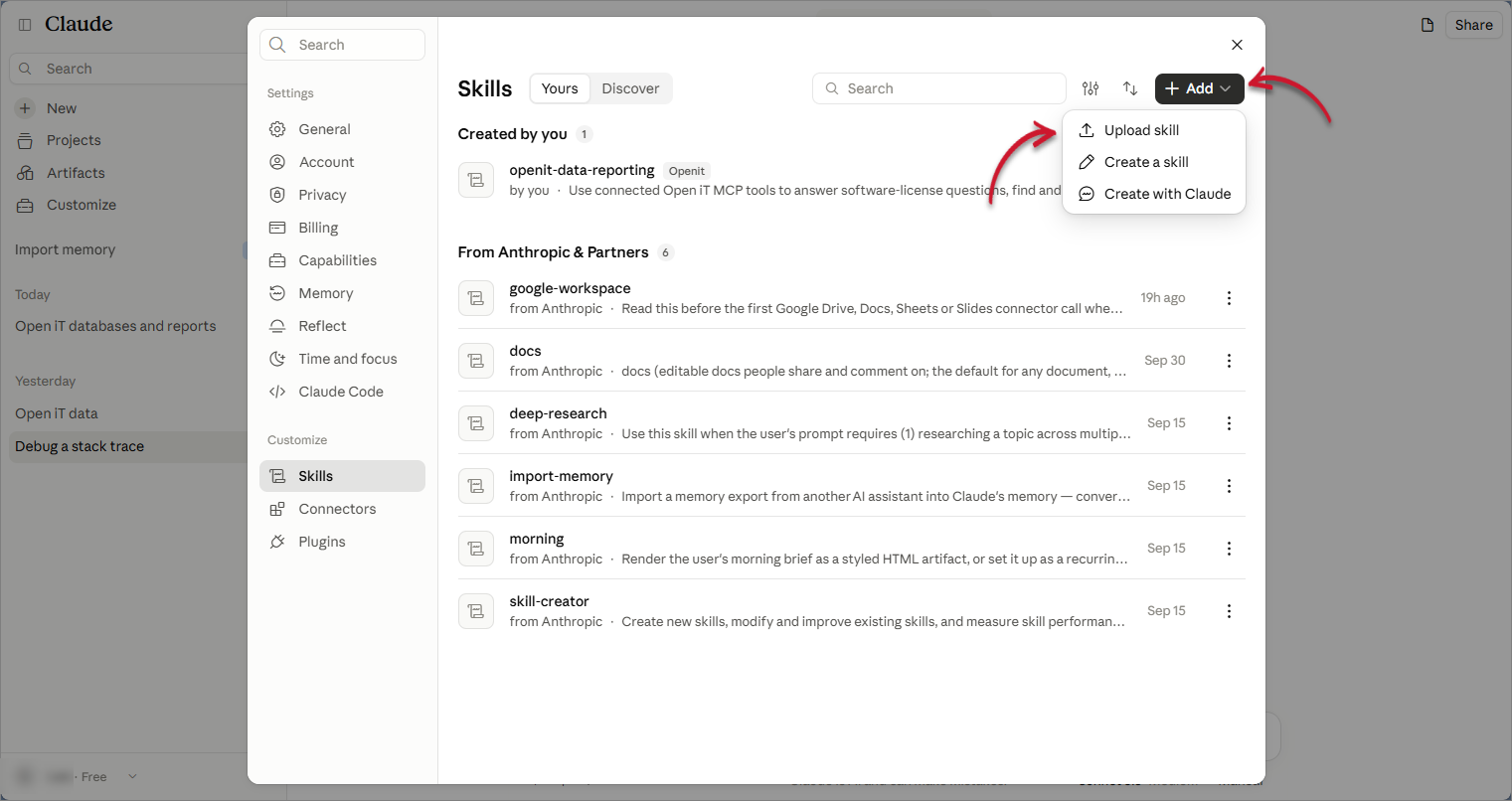The width and height of the screenshot is (1512, 801).
Task: Open Plugins in Customize section
Action: pos(342,542)
